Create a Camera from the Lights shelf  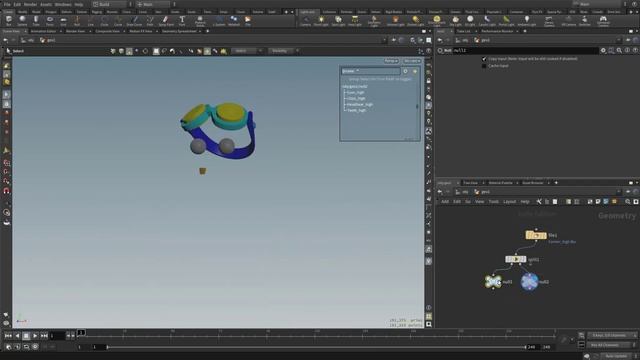(x=305, y=21)
